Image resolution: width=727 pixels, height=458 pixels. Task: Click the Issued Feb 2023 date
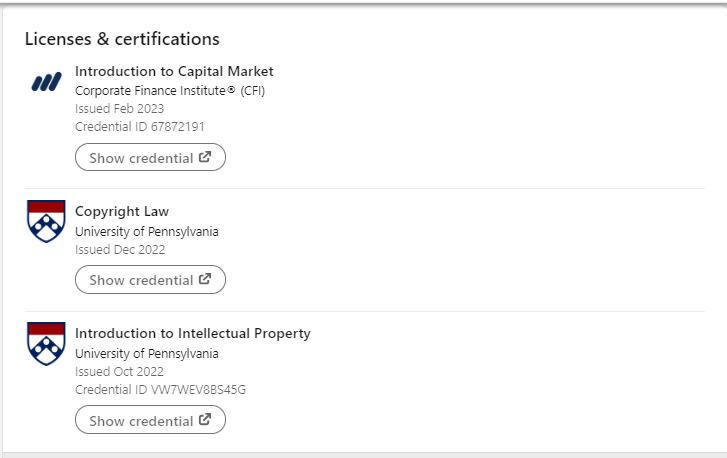pyautogui.click(x=120, y=108)
